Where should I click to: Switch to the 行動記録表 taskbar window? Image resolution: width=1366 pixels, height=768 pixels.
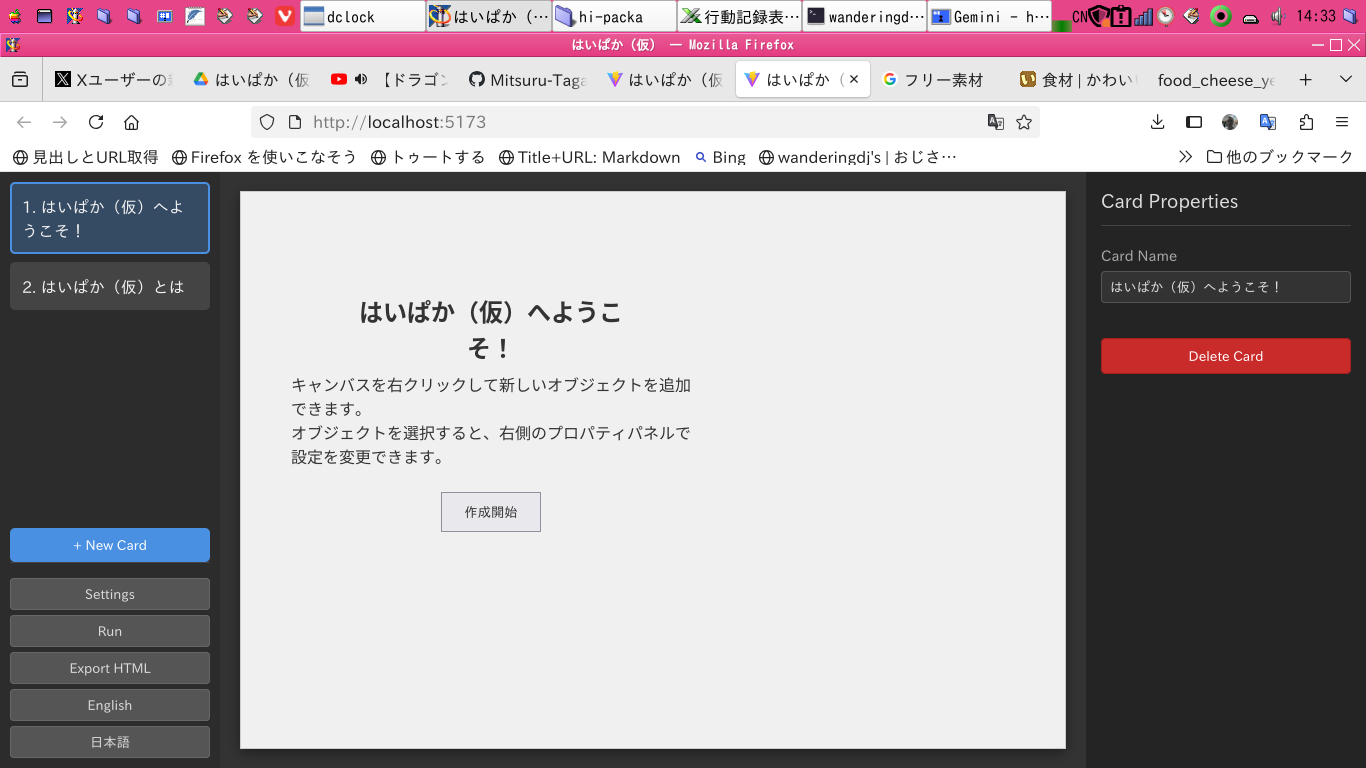point(738,16)
